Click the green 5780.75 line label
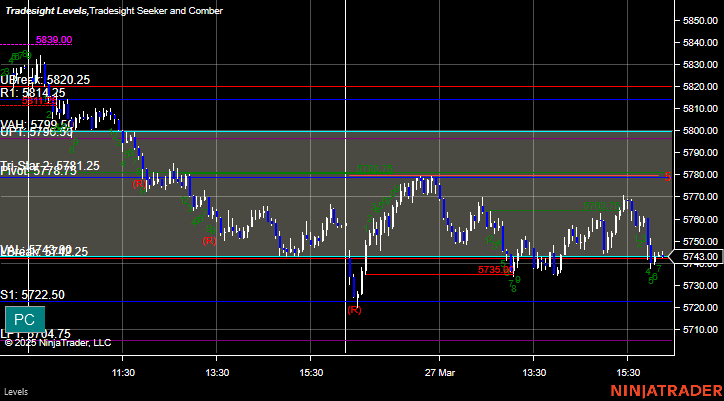 point(375,169)
